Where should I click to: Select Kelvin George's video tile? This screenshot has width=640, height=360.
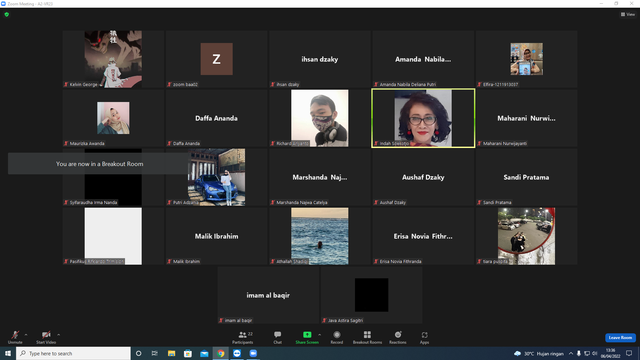coord(113,59)
